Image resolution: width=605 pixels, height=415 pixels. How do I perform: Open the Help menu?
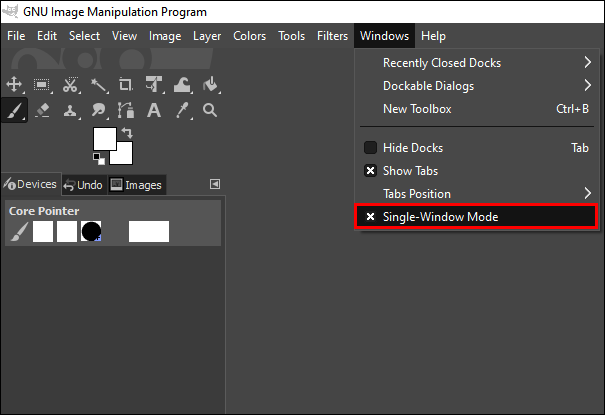pyautogui.click(x=433, y=36)
